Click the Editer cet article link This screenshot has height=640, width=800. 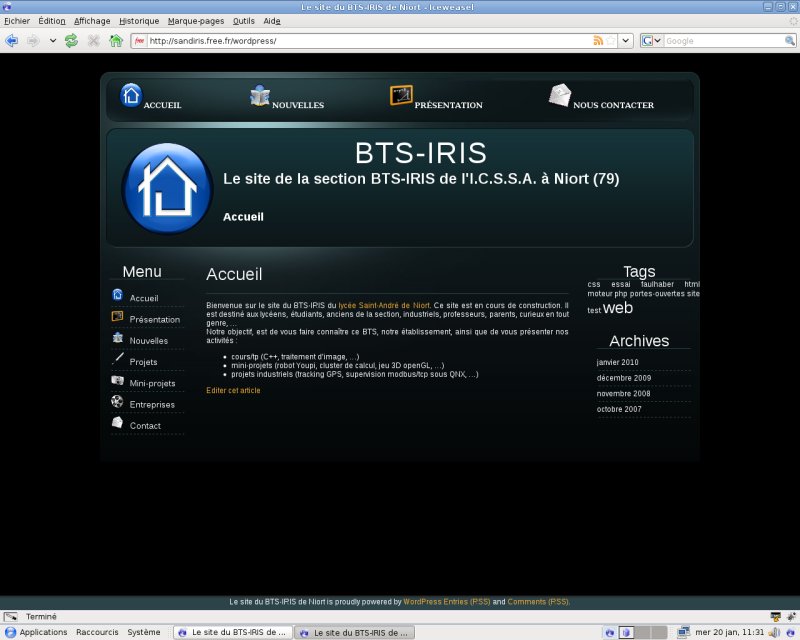click(233, 390)
